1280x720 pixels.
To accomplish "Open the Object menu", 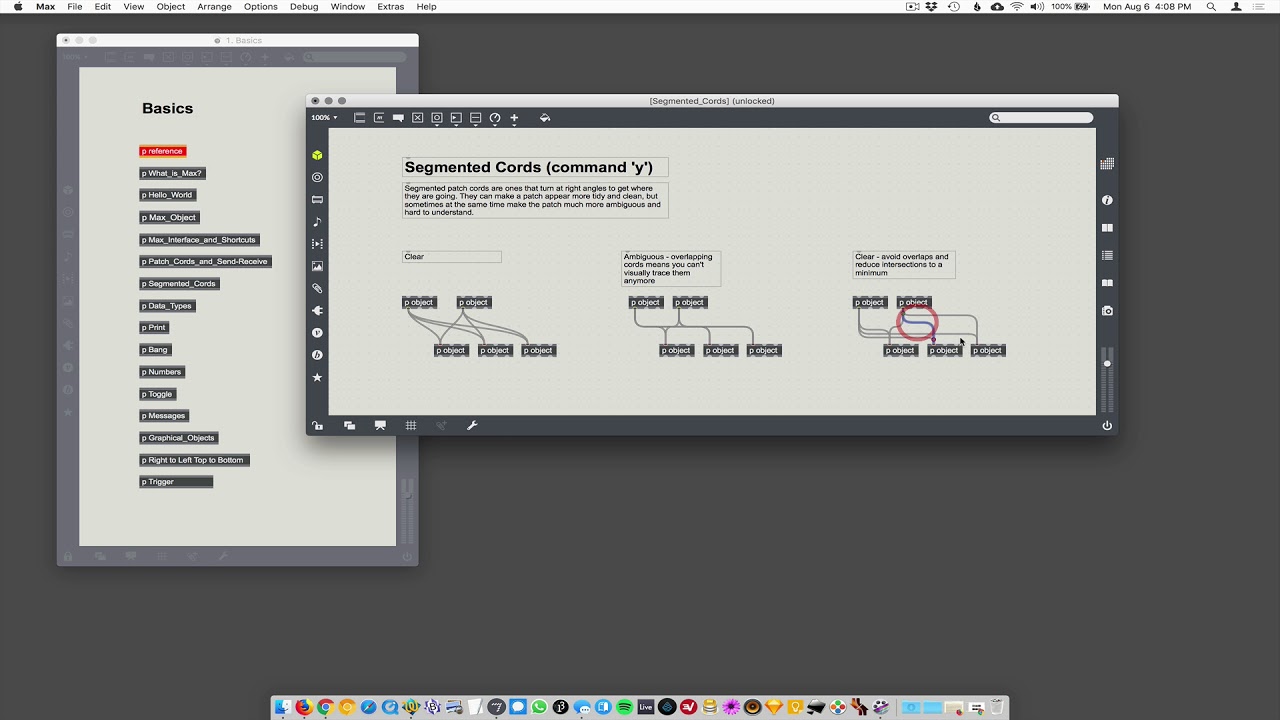I will [x=171, y=7].
